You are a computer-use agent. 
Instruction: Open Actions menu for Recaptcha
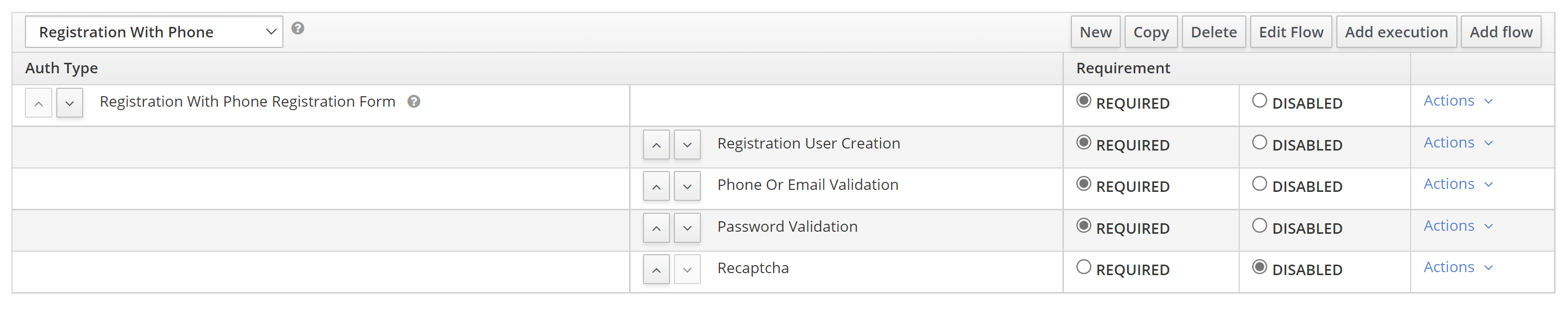(x=1457, y=267)
